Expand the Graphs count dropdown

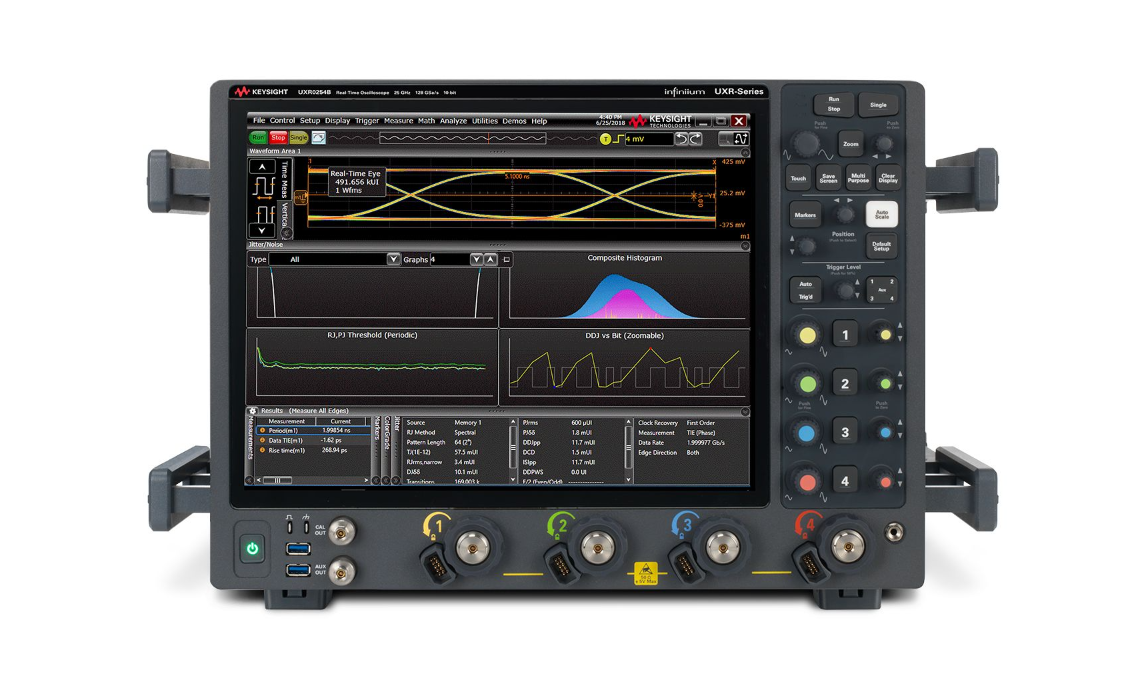click(x=476, y=260)
